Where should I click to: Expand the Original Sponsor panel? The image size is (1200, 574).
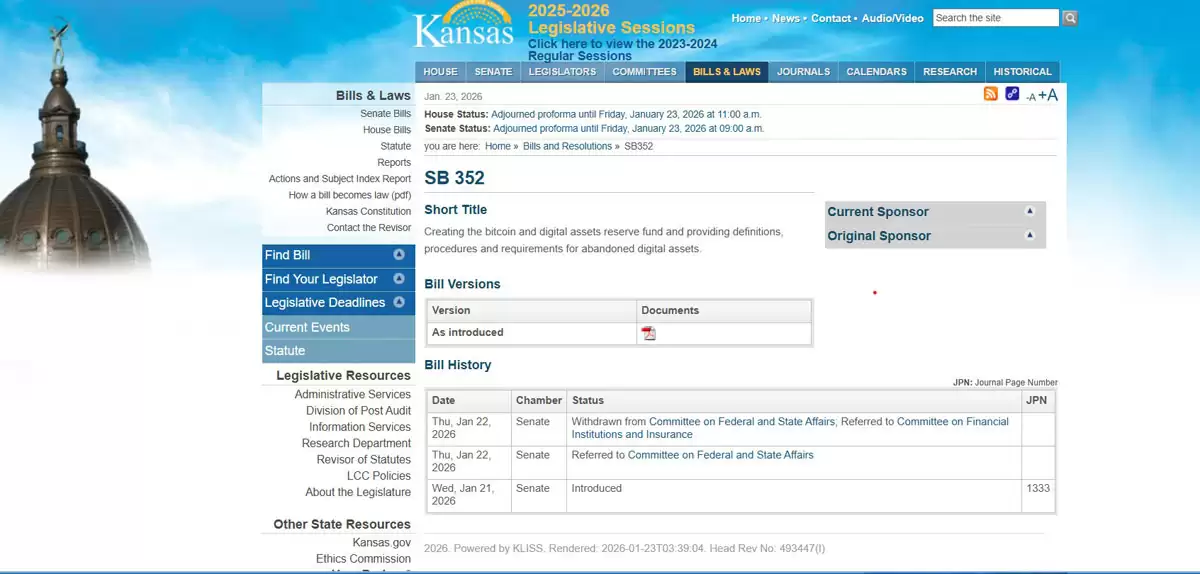point(1030,235)
